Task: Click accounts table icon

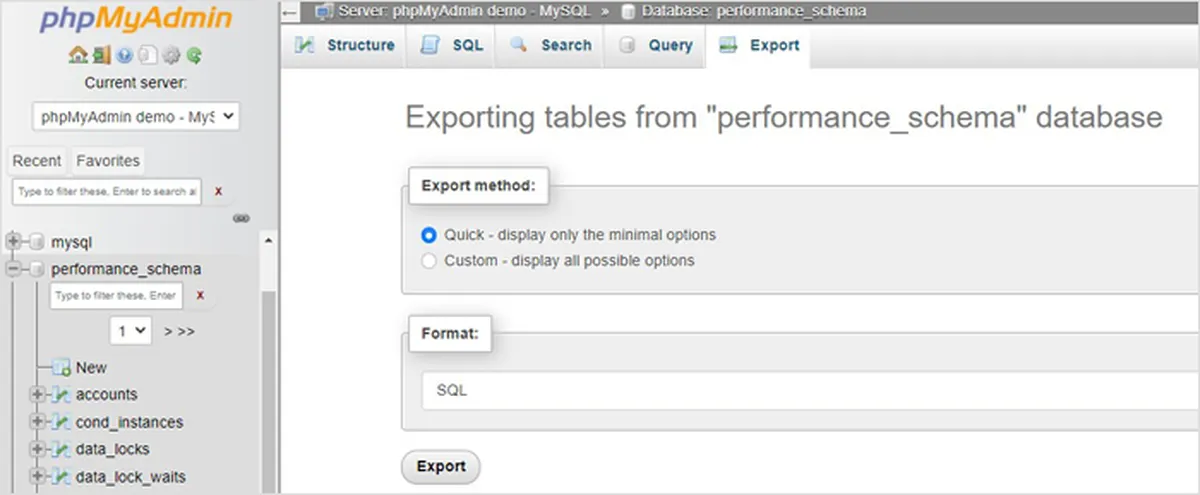Action: pos(61,395)
